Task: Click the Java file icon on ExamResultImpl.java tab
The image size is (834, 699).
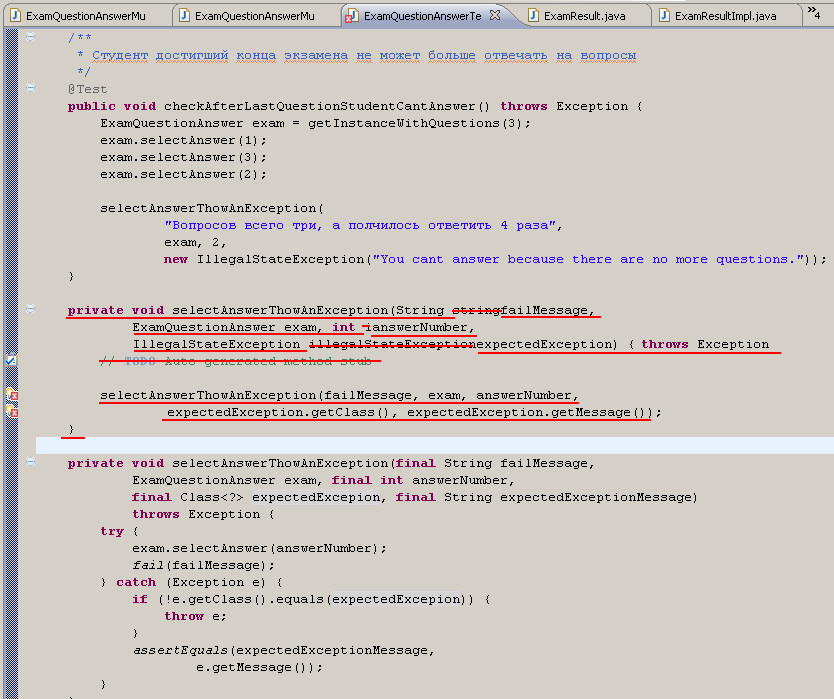Action: [665, 14]
